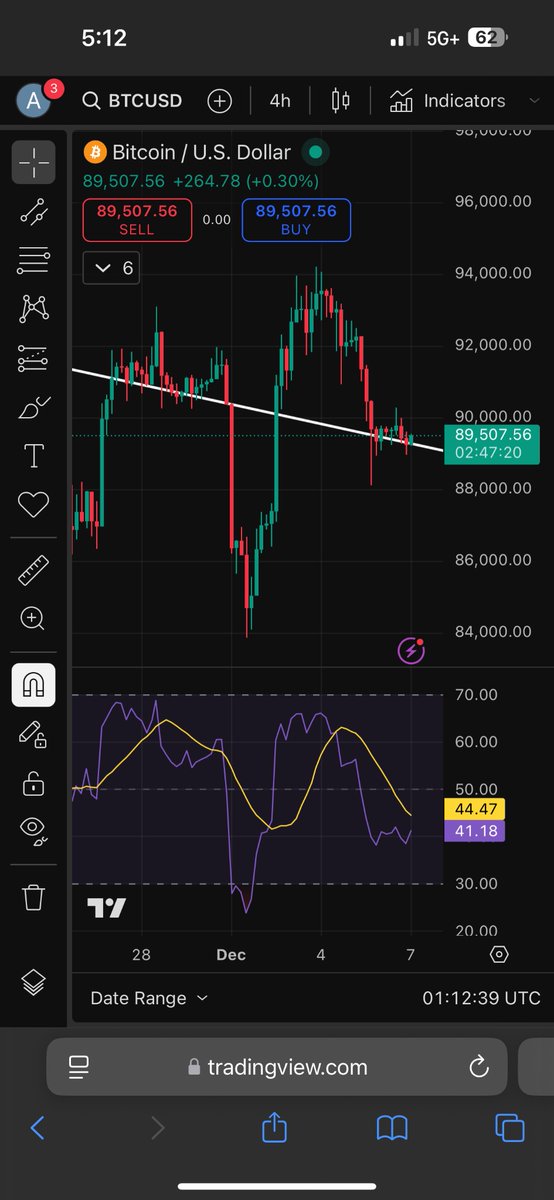The height and width of the screenshot is (1200, 554).
Task: Select the text annotation tool
Action: [33, 456]
